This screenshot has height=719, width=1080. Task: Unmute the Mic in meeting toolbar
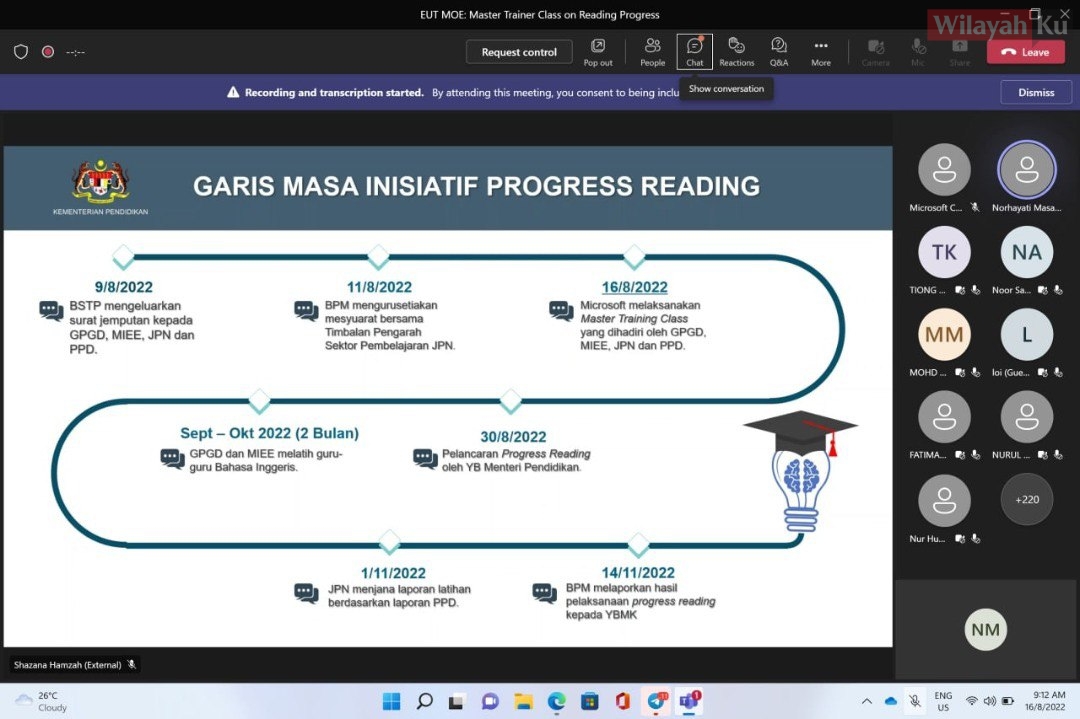click(x=918, y=51)
